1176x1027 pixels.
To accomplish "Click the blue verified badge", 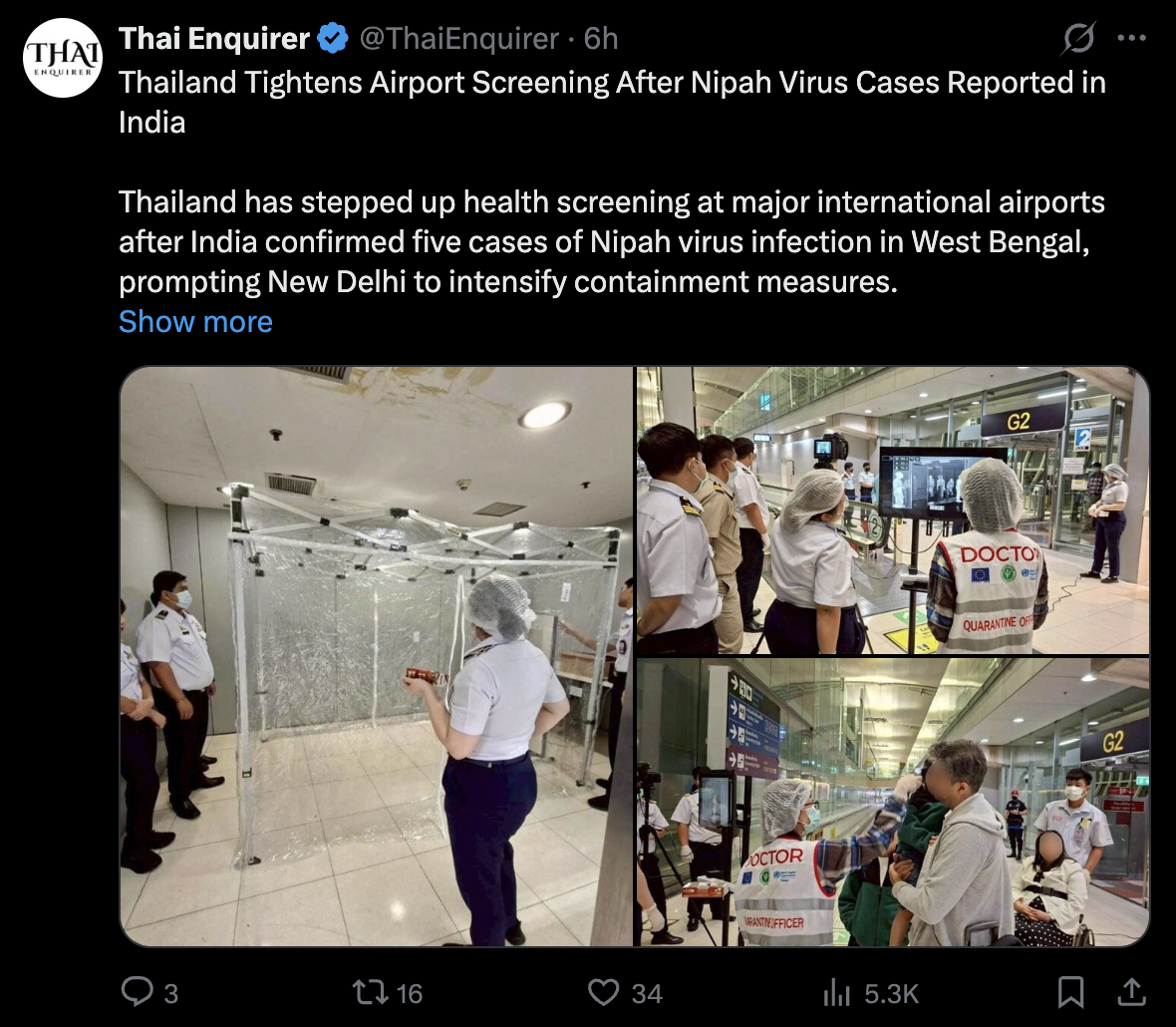I will (332, 38).
